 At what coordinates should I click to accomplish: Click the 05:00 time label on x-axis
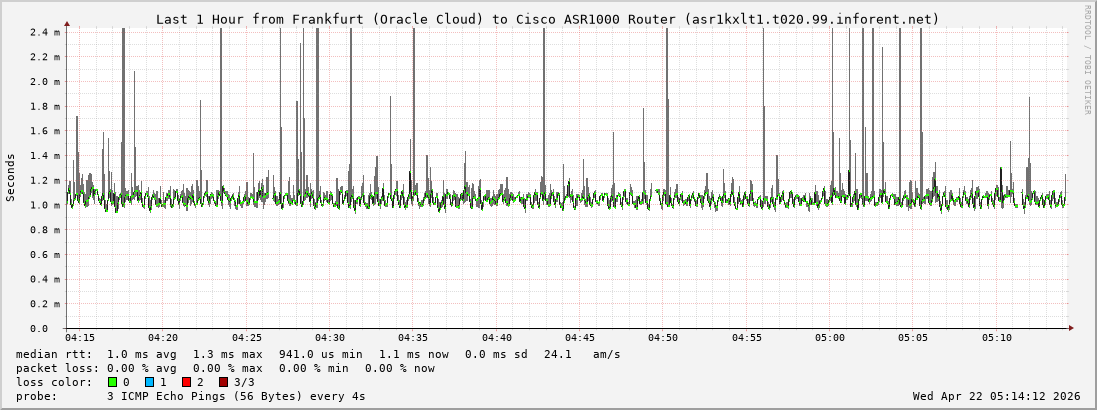coord(829,338)
